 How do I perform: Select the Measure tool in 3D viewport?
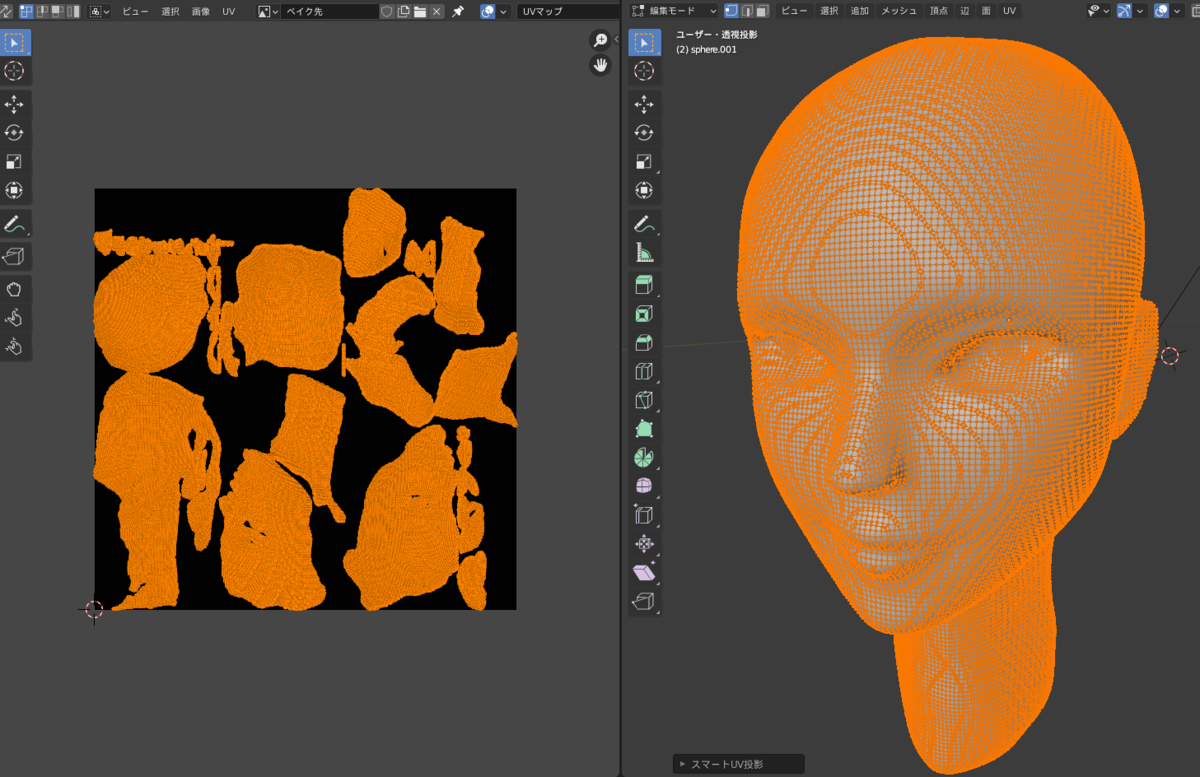click(x=644, y=253)
